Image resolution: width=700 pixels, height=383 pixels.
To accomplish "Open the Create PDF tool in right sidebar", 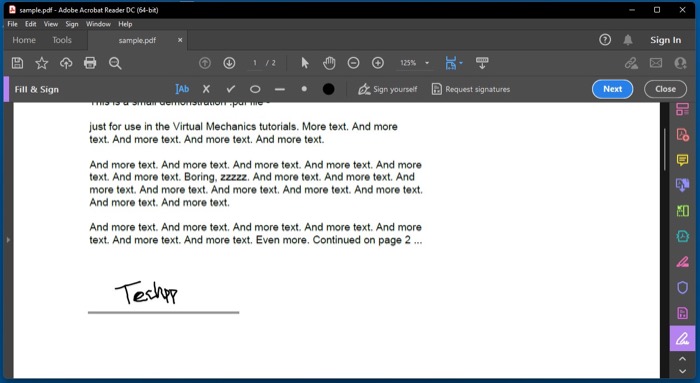I will [x=682, y=134].
